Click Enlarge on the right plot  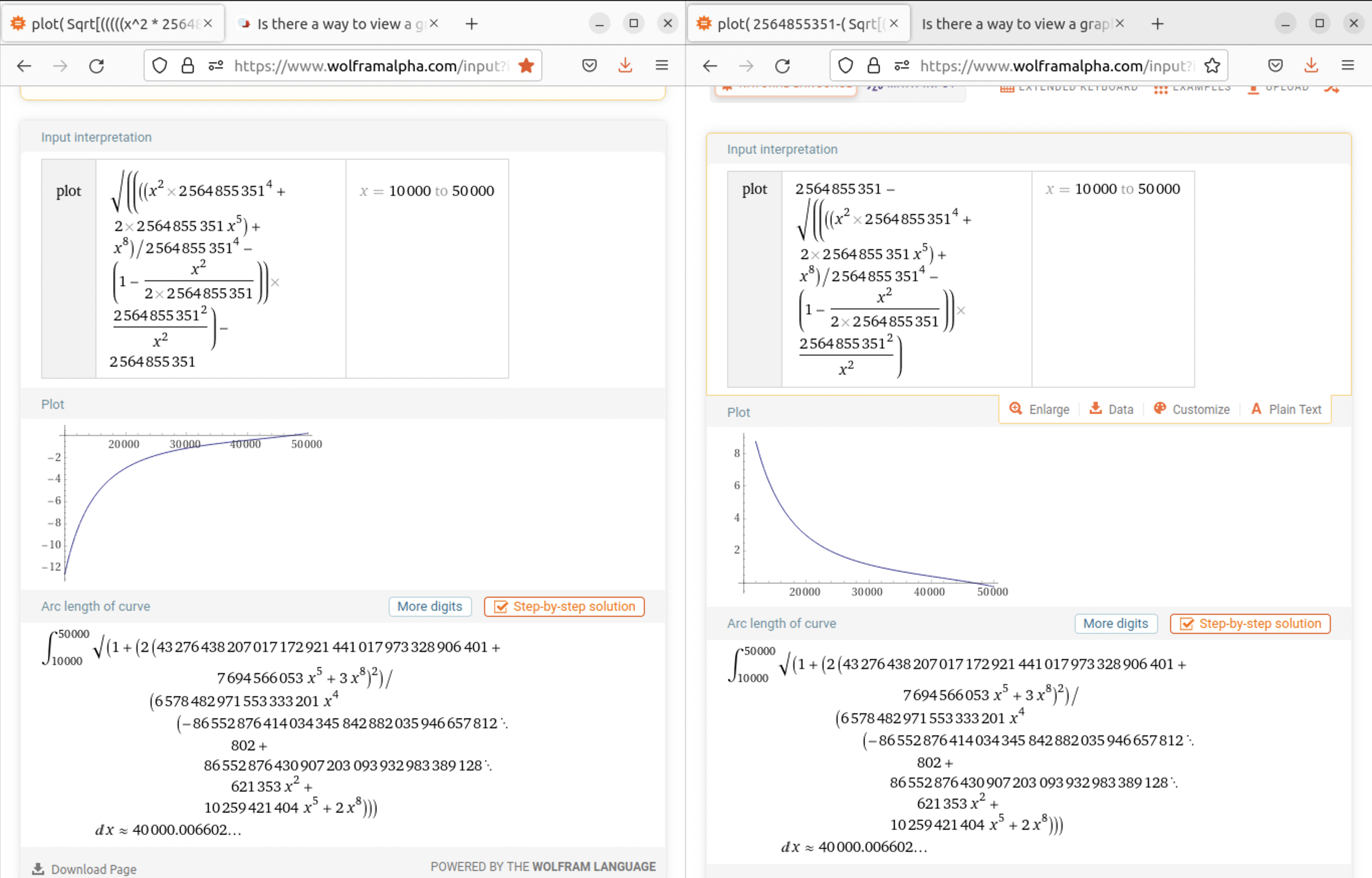1039,409
